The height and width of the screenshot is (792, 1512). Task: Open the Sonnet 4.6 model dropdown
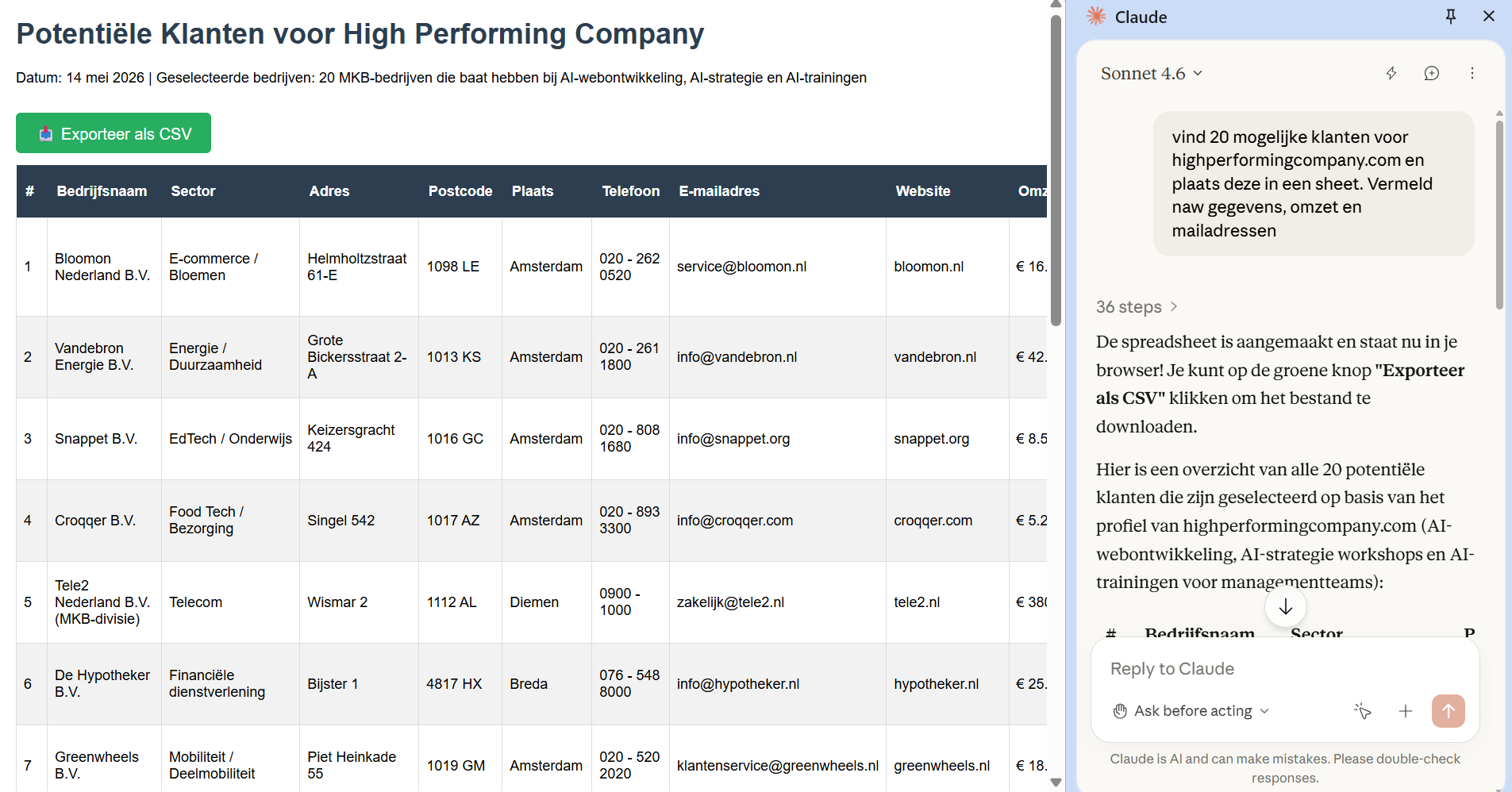coord(1152,73)
